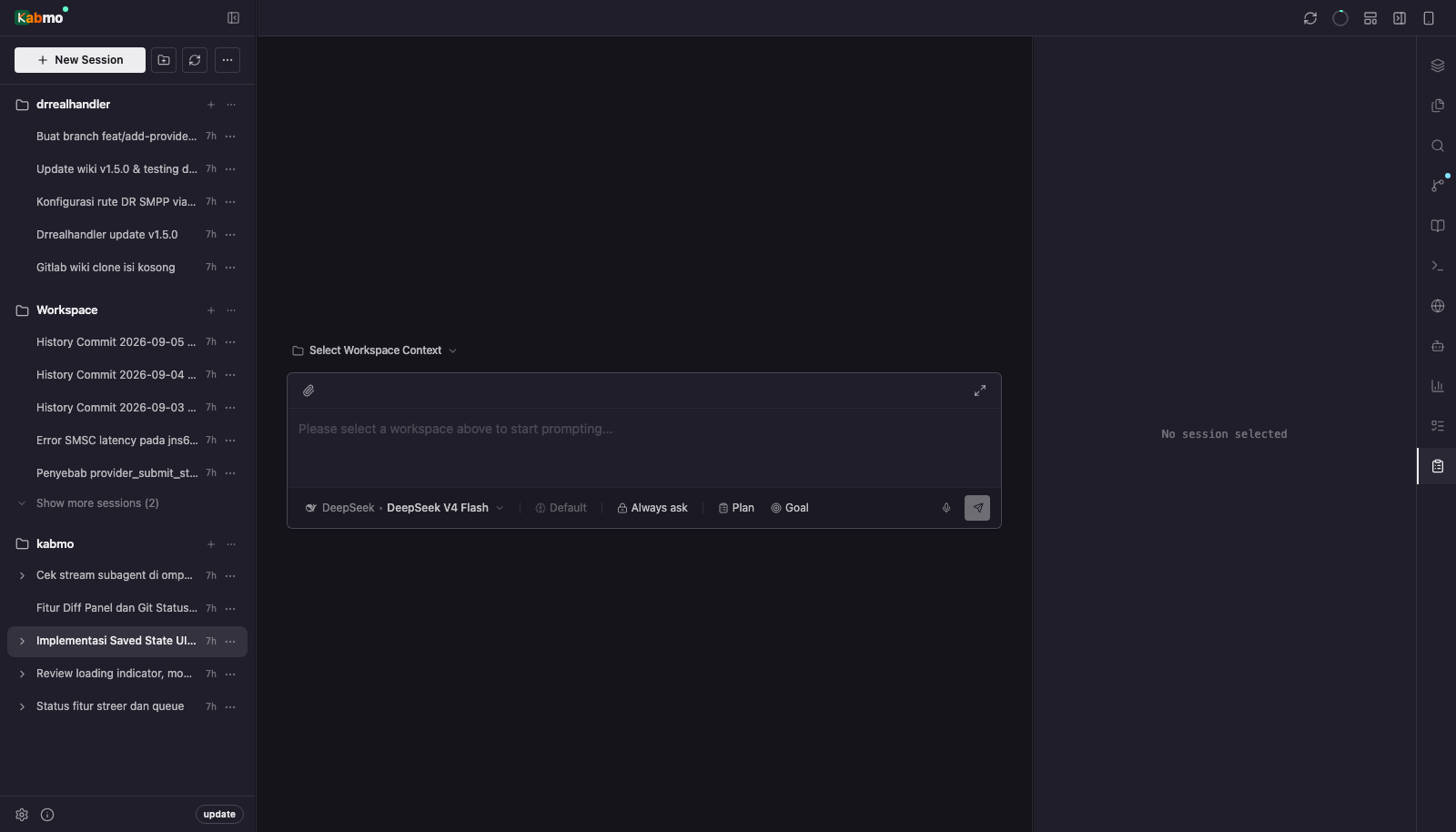Open the info icon in sidebar footer
The image size is (1456, 832).
tap(47, 815)
